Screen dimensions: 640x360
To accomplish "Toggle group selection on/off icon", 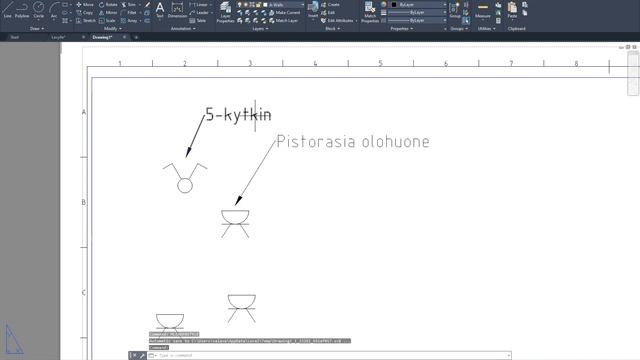I will pyautogui.click(x=466, y=20).
